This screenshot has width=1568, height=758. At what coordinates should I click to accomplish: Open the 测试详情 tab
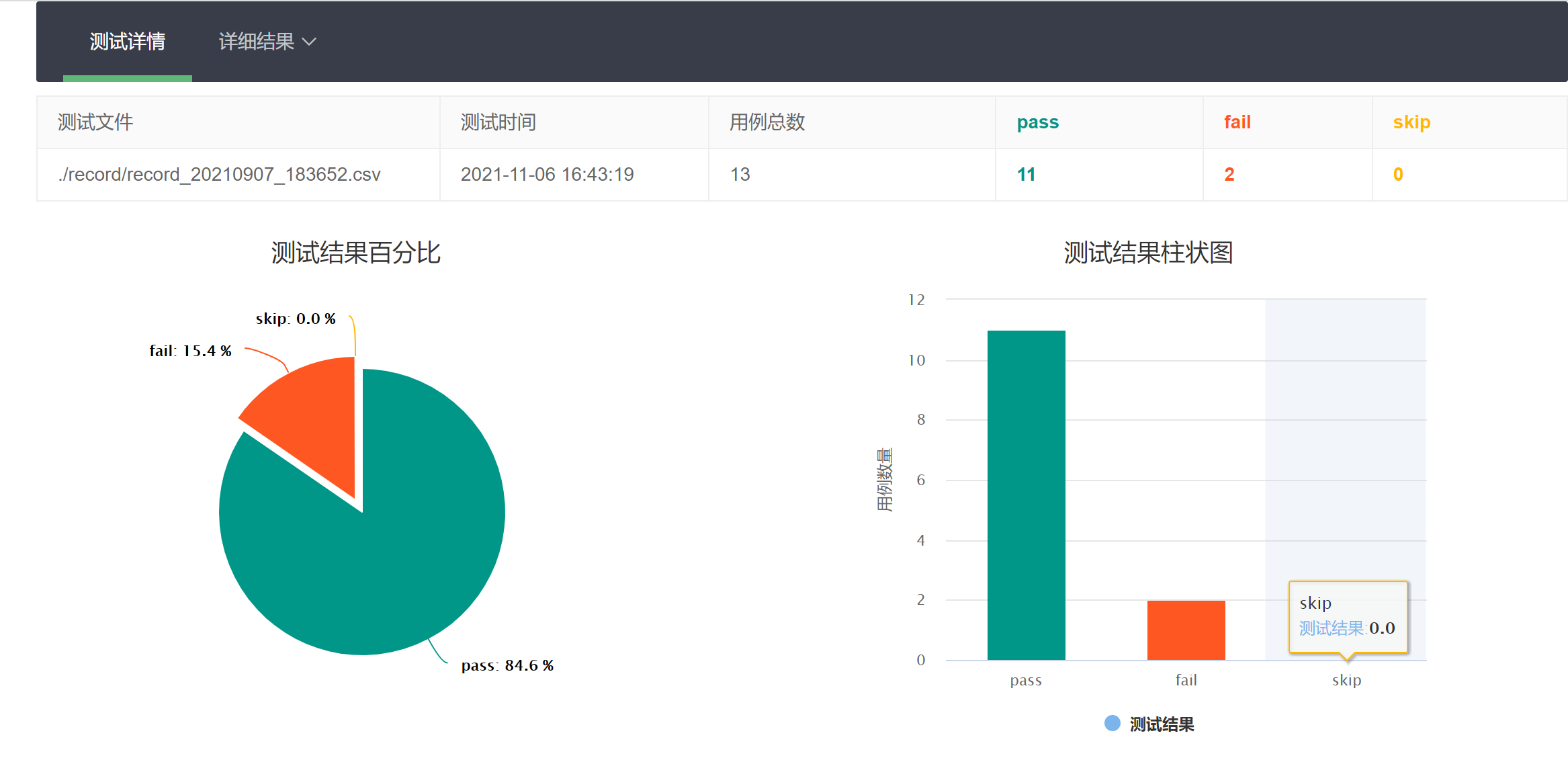click(127, 42)
